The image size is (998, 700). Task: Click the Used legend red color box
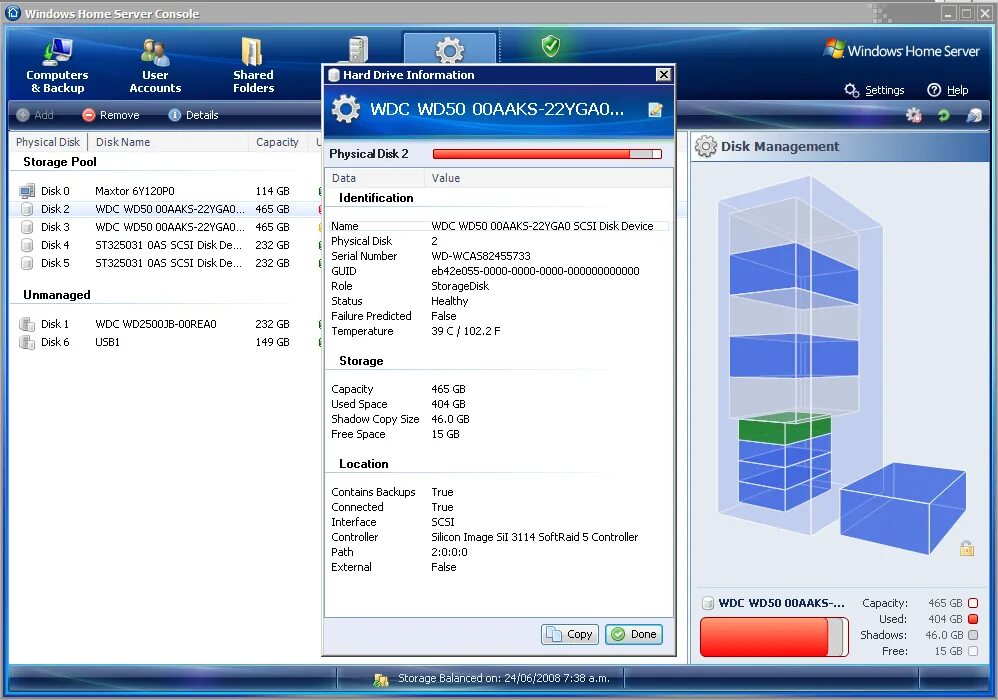click(973, 619)
